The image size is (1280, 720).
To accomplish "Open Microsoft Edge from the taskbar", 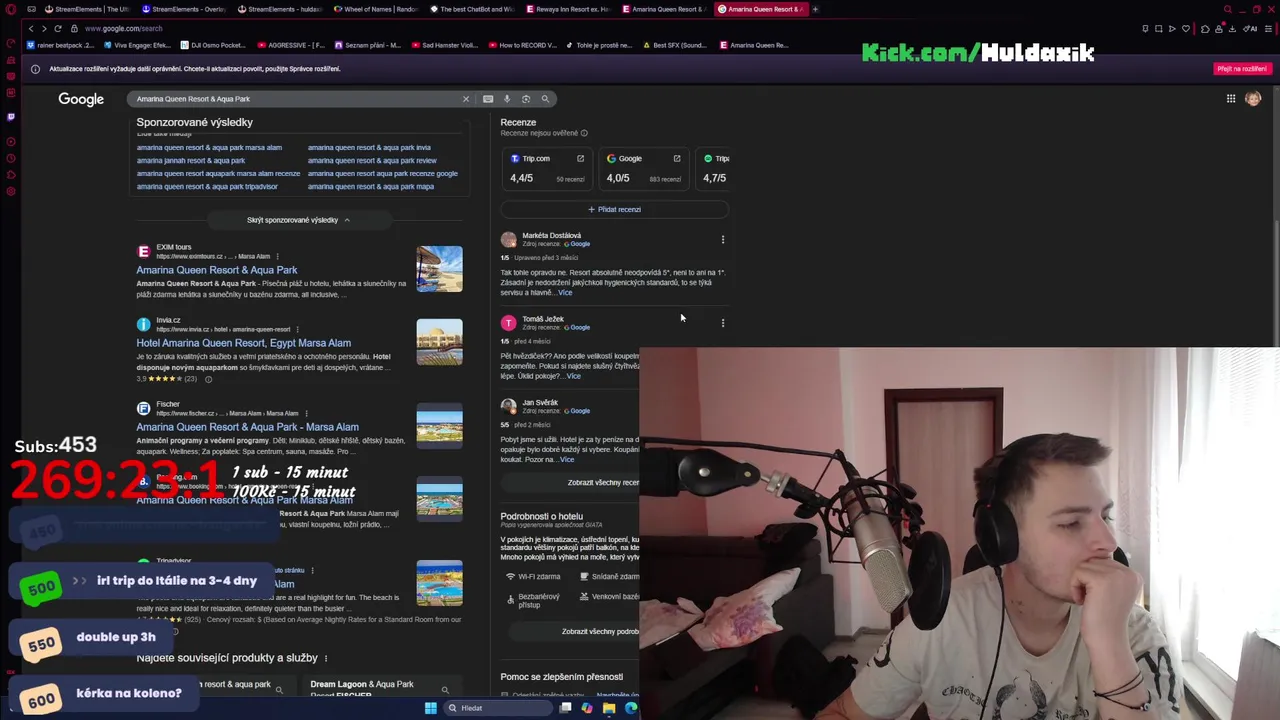I will (631, 708).
